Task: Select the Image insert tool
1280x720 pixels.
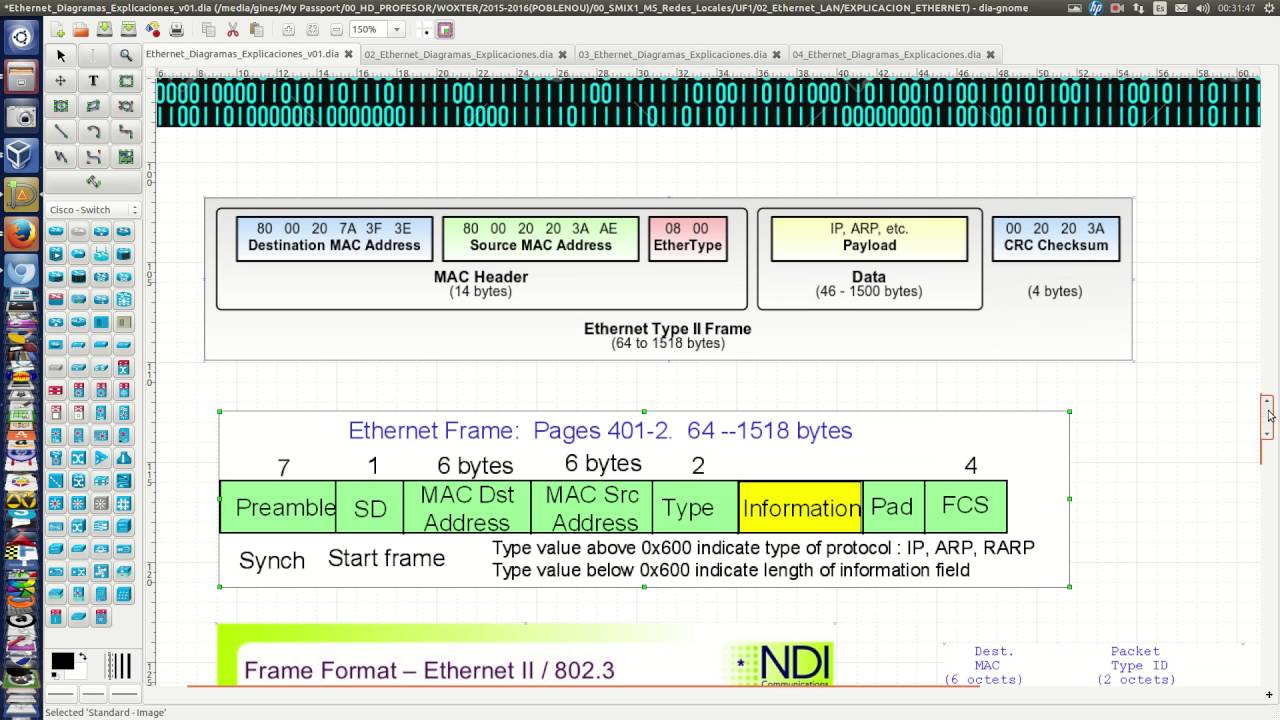Action: (125, 157)
